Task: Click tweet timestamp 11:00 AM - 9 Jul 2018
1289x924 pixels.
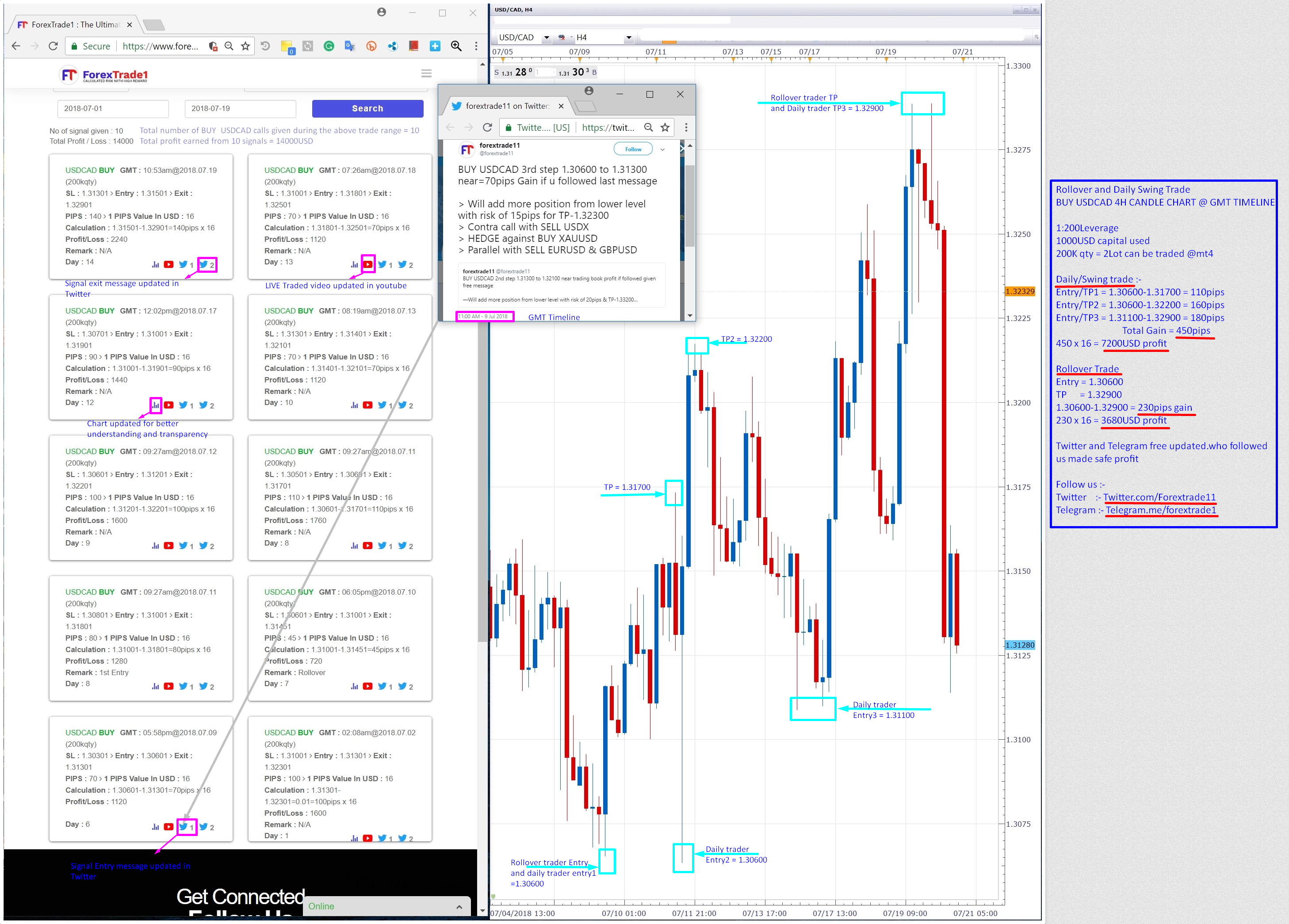Action: click(x=483, y=317)
